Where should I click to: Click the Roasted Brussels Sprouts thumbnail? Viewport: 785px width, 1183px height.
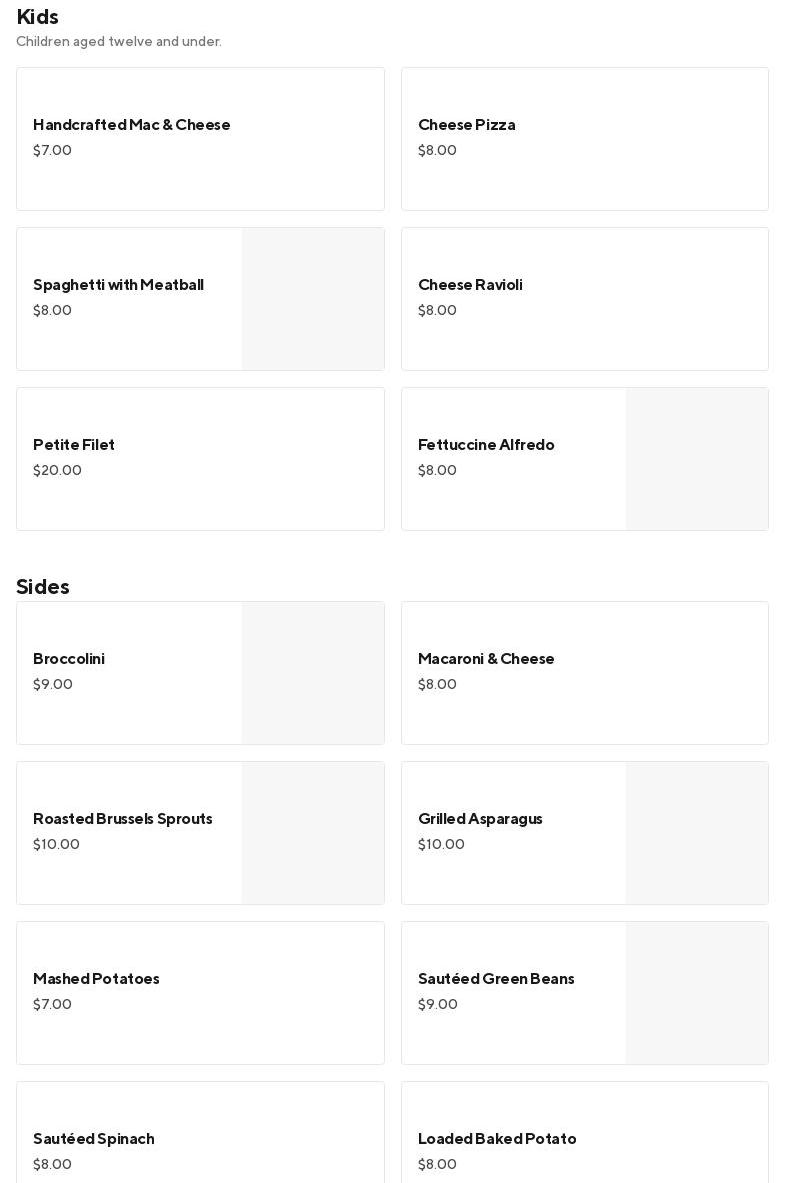tap(312, 833)
